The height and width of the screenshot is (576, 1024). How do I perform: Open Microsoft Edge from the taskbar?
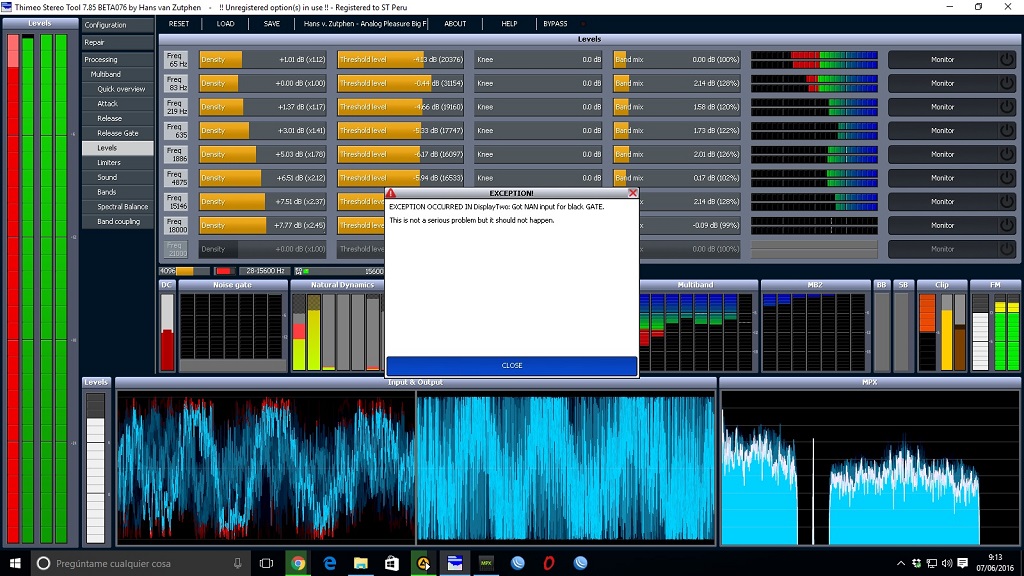329,563
